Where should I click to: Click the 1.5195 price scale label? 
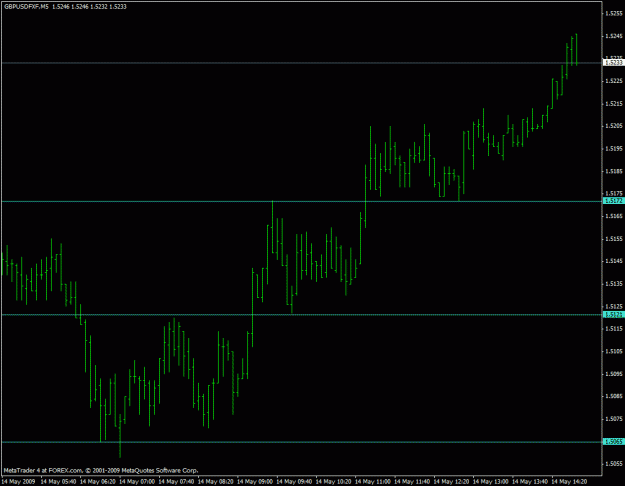coord(614,149)
